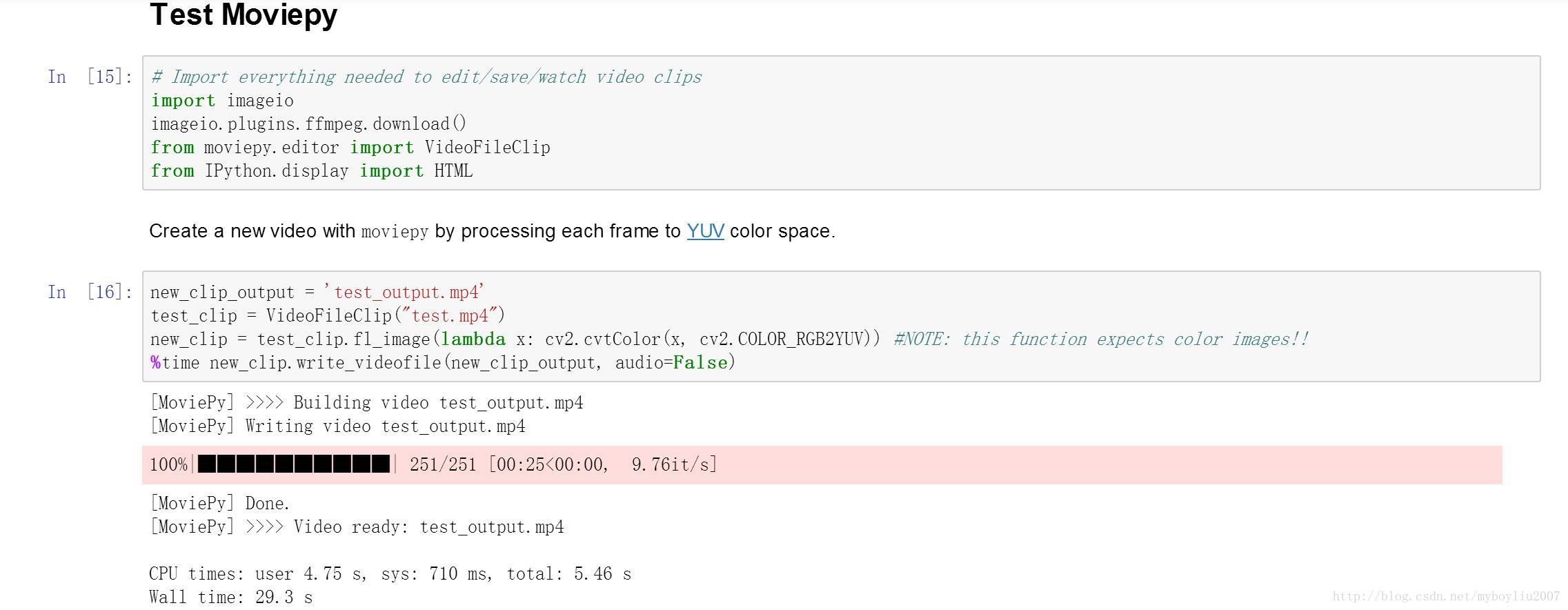Click the Test Moviepy heading
Screen dimensions: 1568x610
point(244,15)
